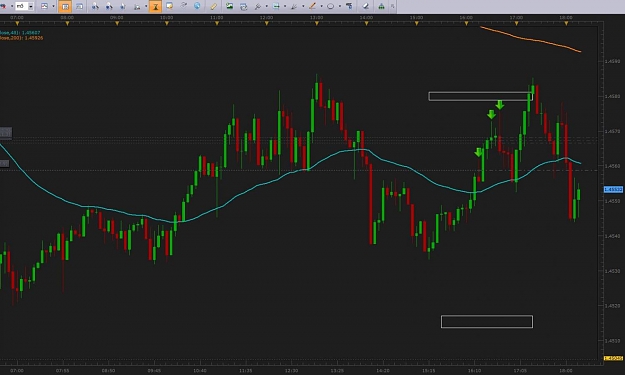Expand the fan lines tool dropdown
Viewport: 625px width, 375px height.
[303, 6]
